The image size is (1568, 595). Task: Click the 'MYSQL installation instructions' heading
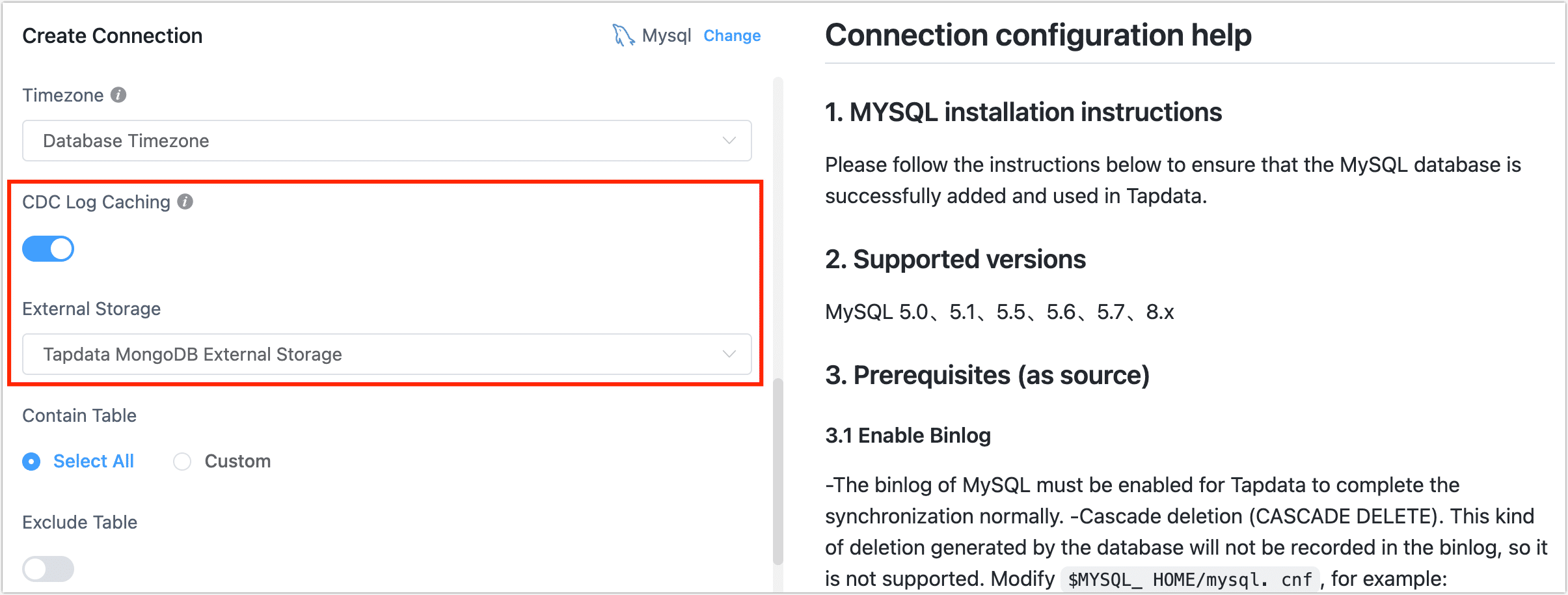click(x=1023, y=113)
